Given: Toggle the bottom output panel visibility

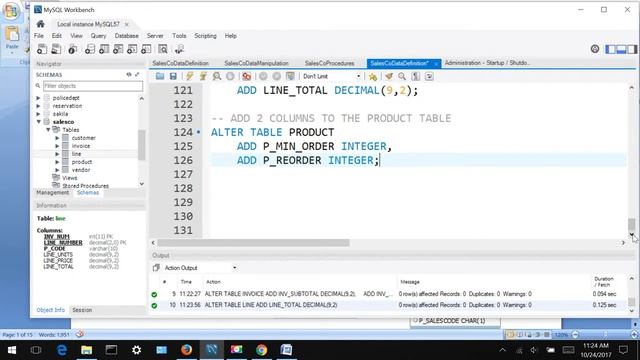Looking at the screenshot, I should click(621, 49).
